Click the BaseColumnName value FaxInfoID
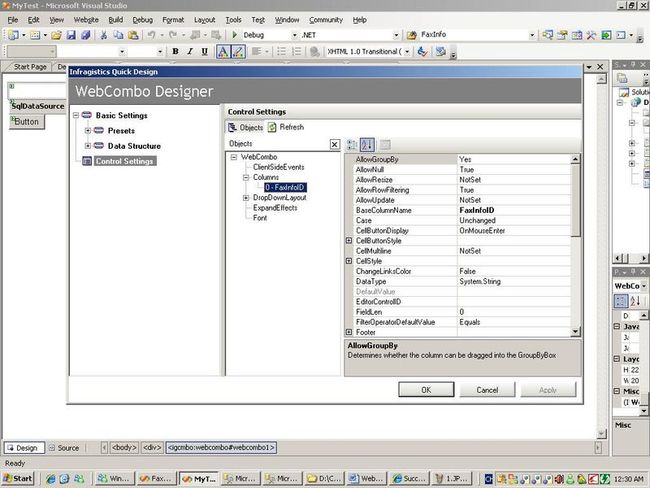650x488 pixels. (514, 210)
